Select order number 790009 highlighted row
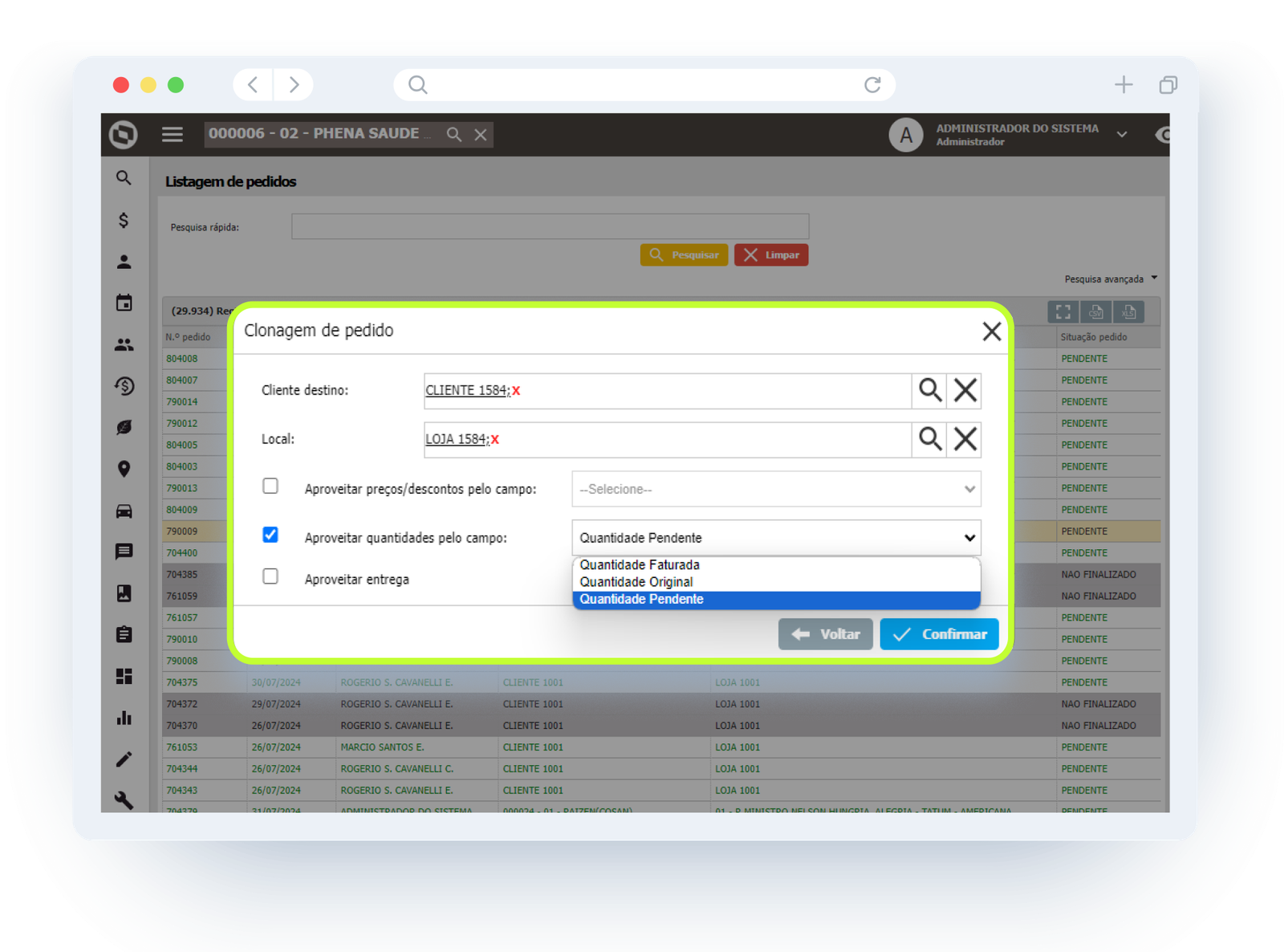This screenshot has height=952, width=1284. (182, 531)
